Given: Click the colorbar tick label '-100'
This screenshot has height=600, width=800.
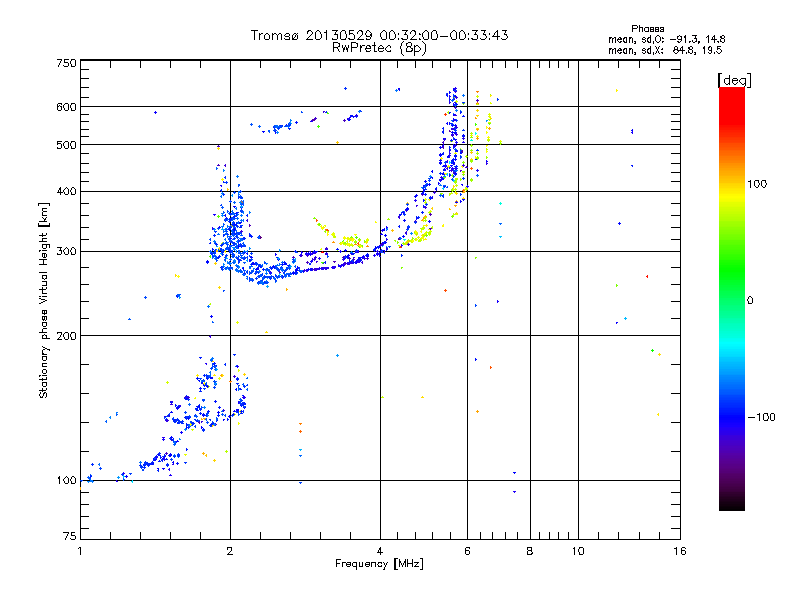Looking at the screenshot, I should click(x=762, y=417).
